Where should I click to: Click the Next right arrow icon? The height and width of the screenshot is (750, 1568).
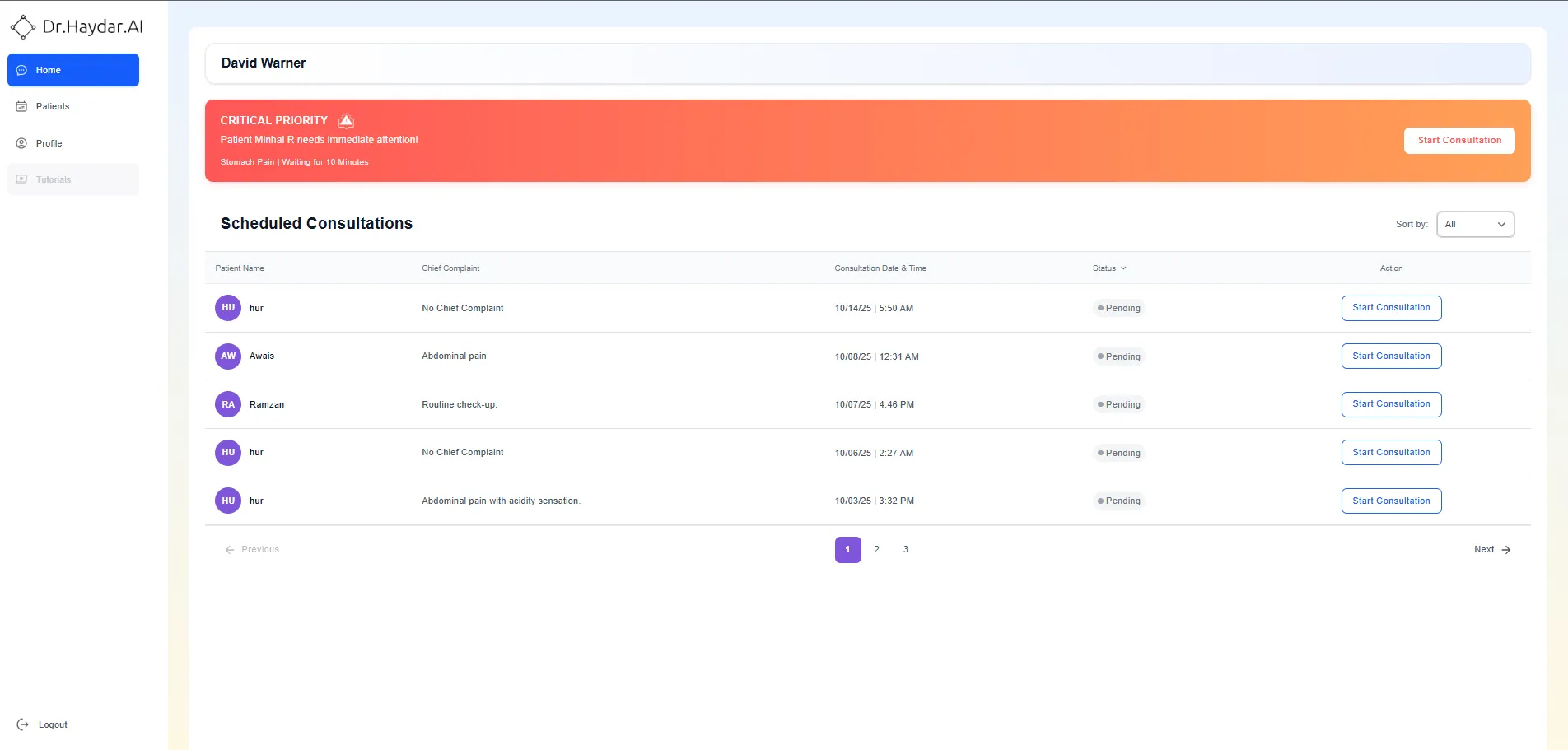[x=1506, y=550]
